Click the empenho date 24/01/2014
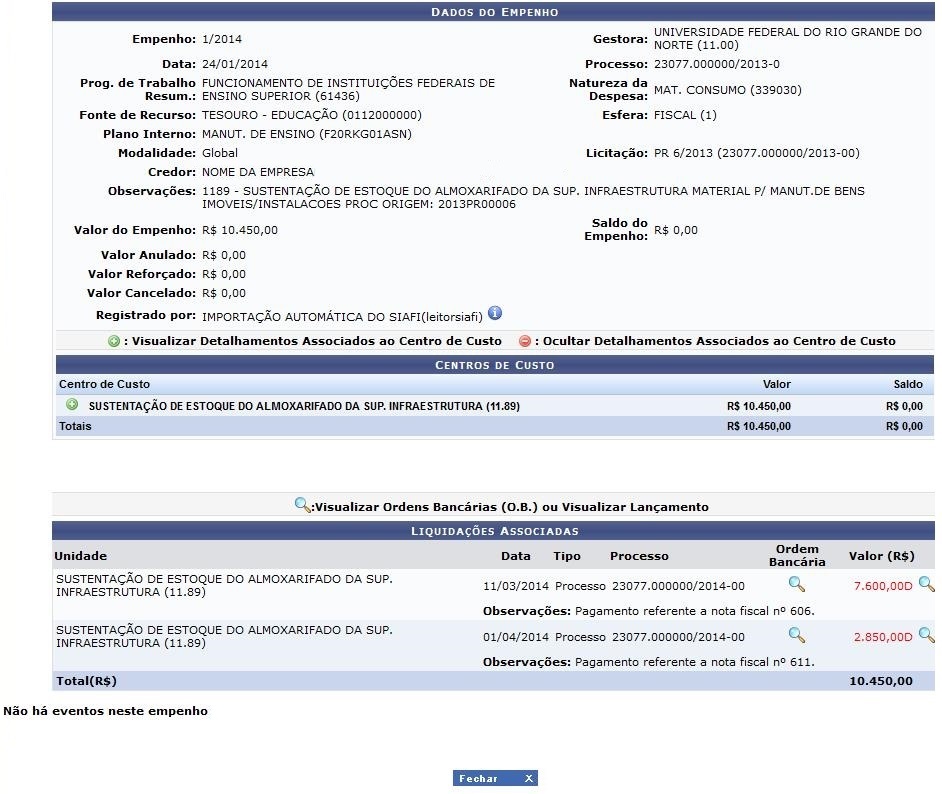 235,64
